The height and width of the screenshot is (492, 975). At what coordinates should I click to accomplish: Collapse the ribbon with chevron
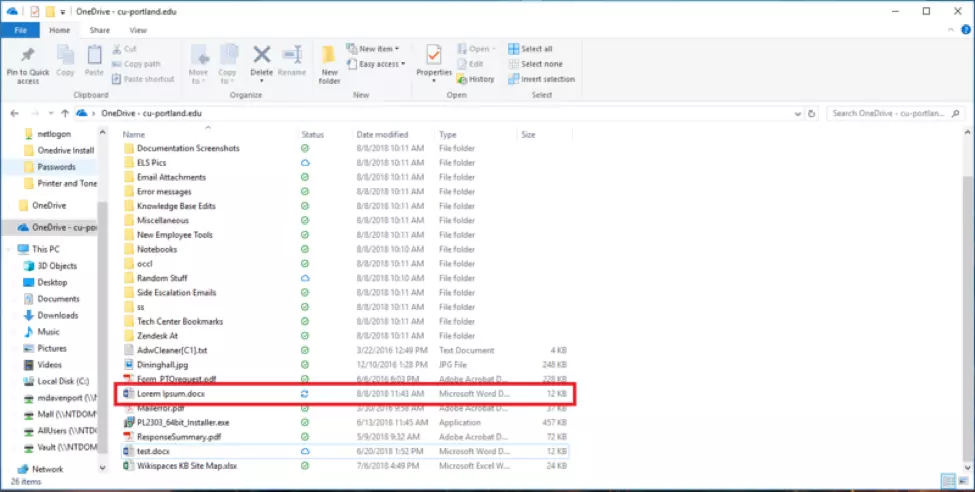click(951, 29)
